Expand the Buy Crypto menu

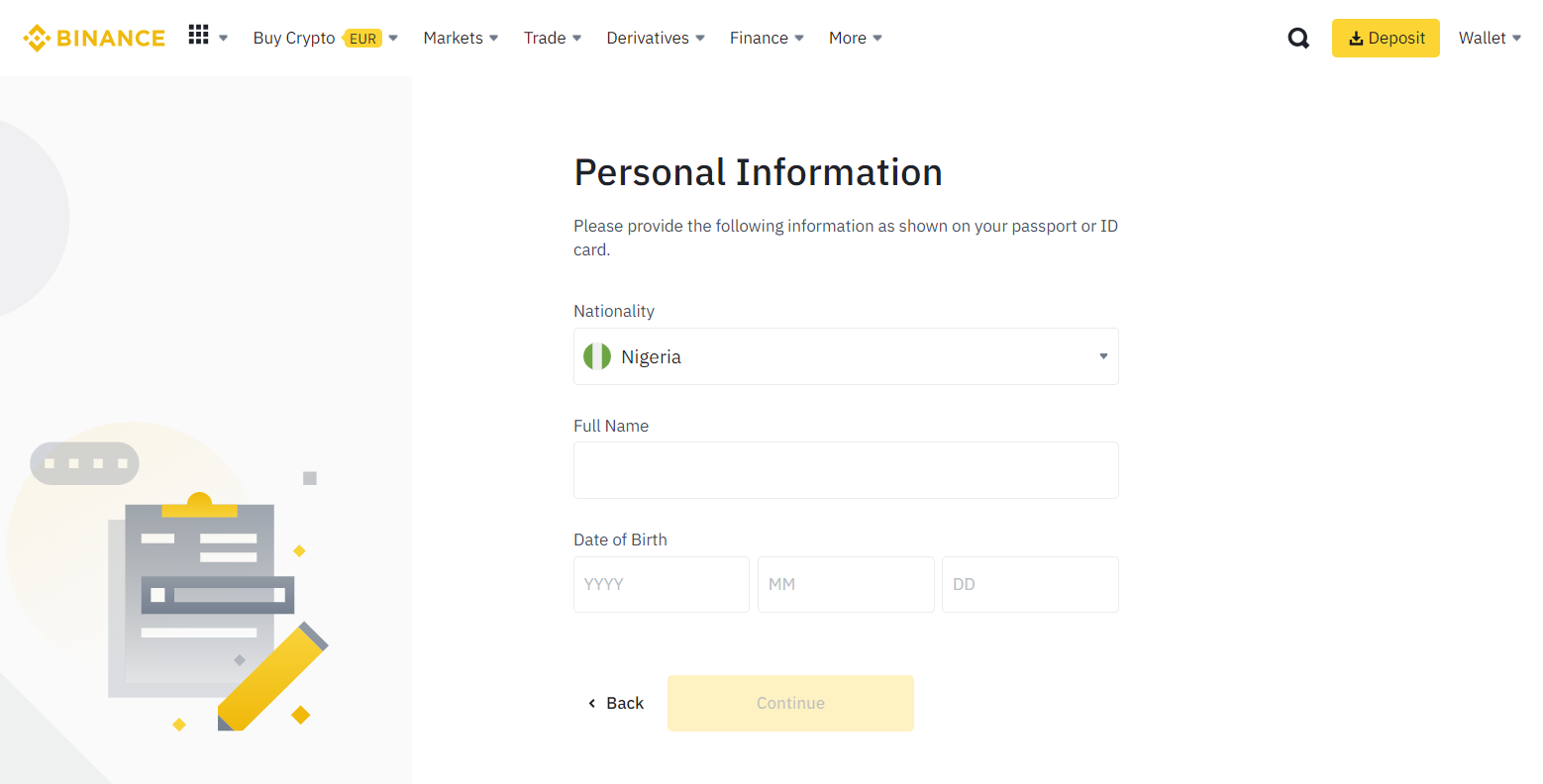tap(326, 38)
